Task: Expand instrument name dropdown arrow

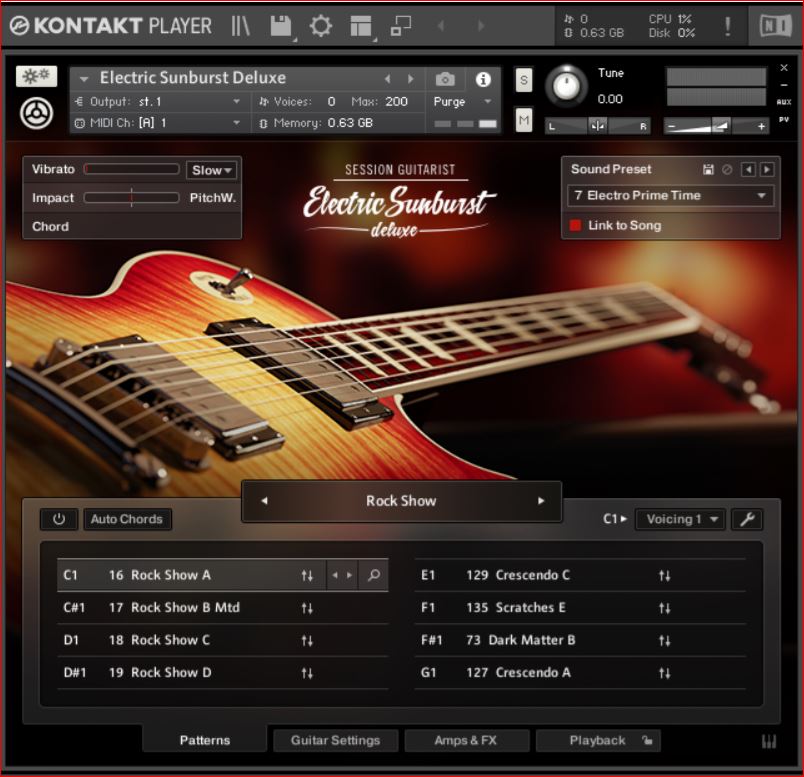Action: click(x=84, y=79)
